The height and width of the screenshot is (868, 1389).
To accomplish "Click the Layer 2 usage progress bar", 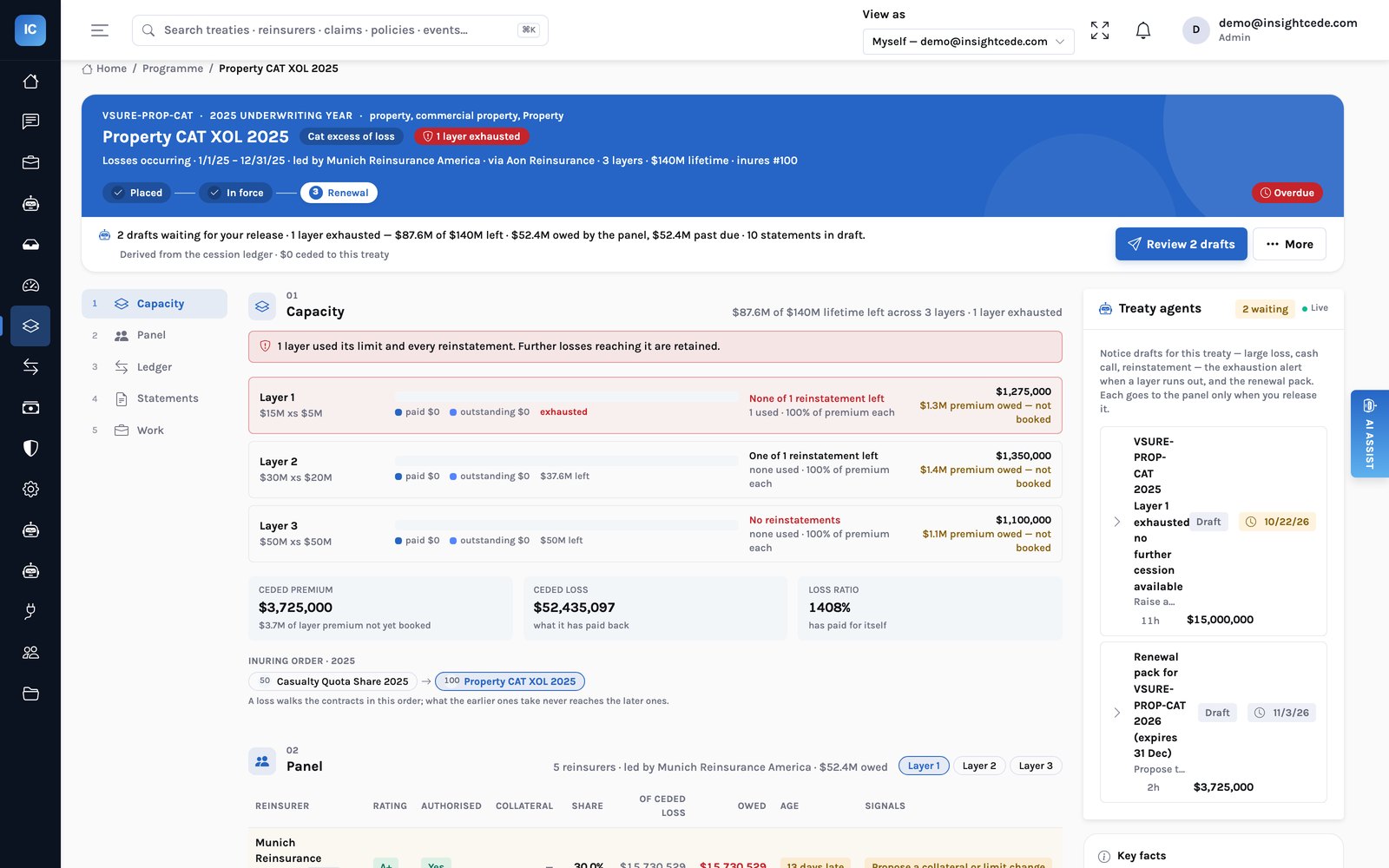I will coord(566,461).
